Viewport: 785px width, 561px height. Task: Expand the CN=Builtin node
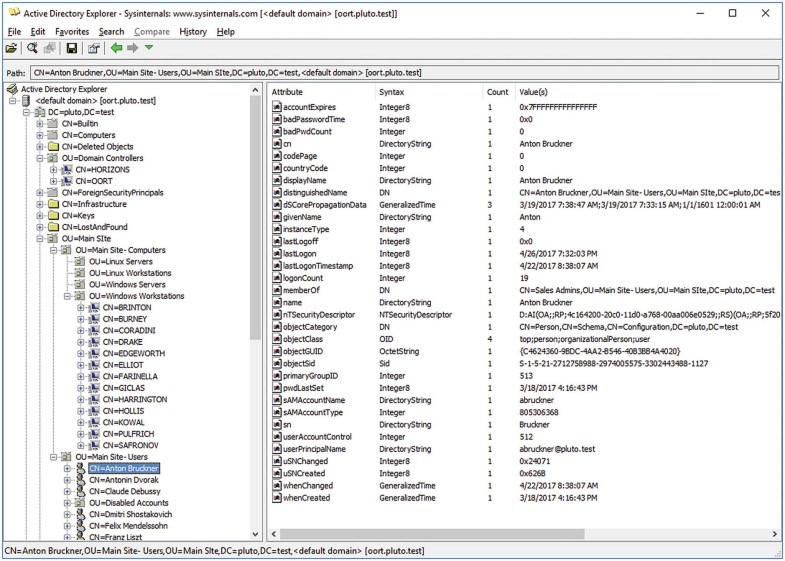tap(40, 124)
